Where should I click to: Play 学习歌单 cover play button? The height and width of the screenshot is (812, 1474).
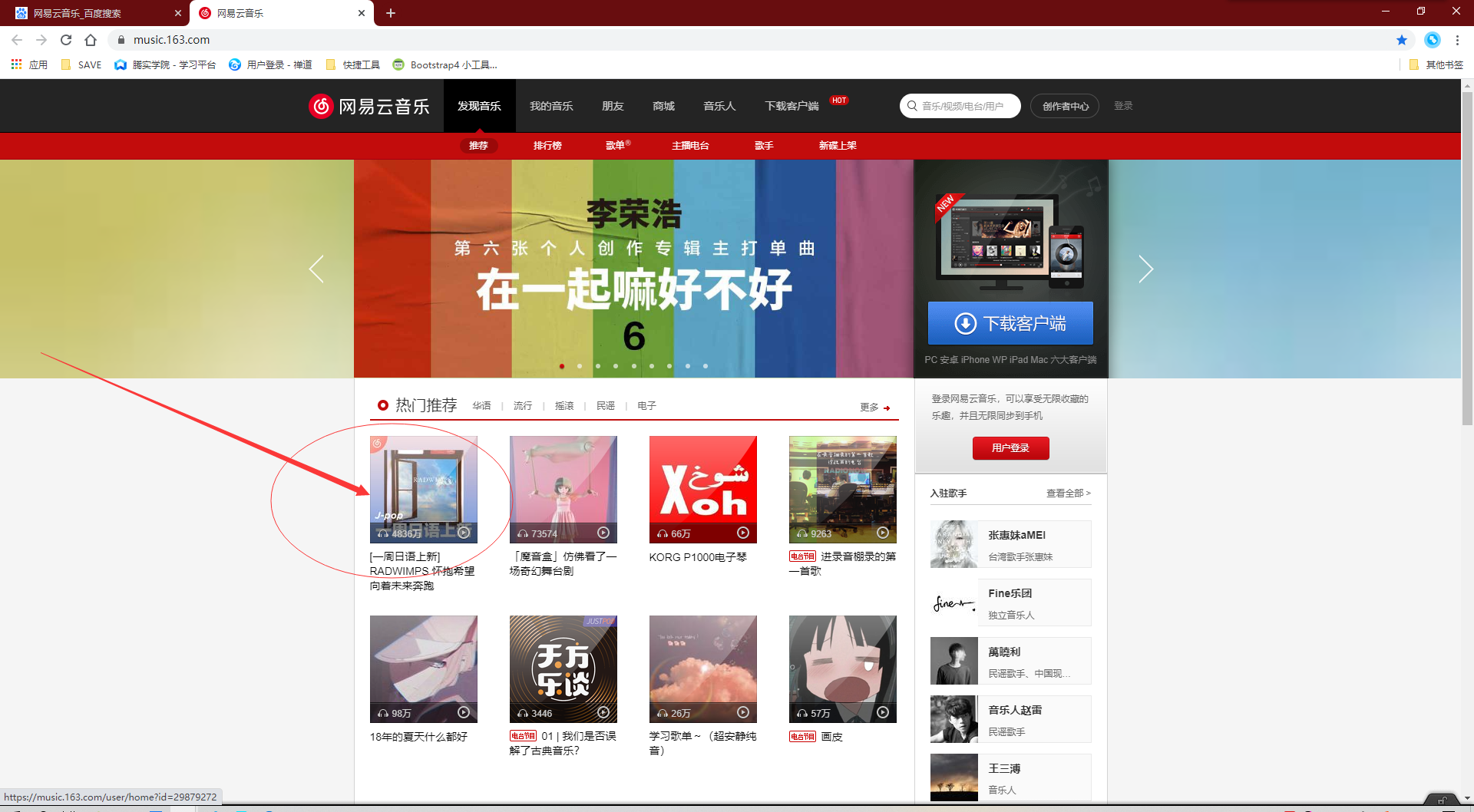point(743,712)
